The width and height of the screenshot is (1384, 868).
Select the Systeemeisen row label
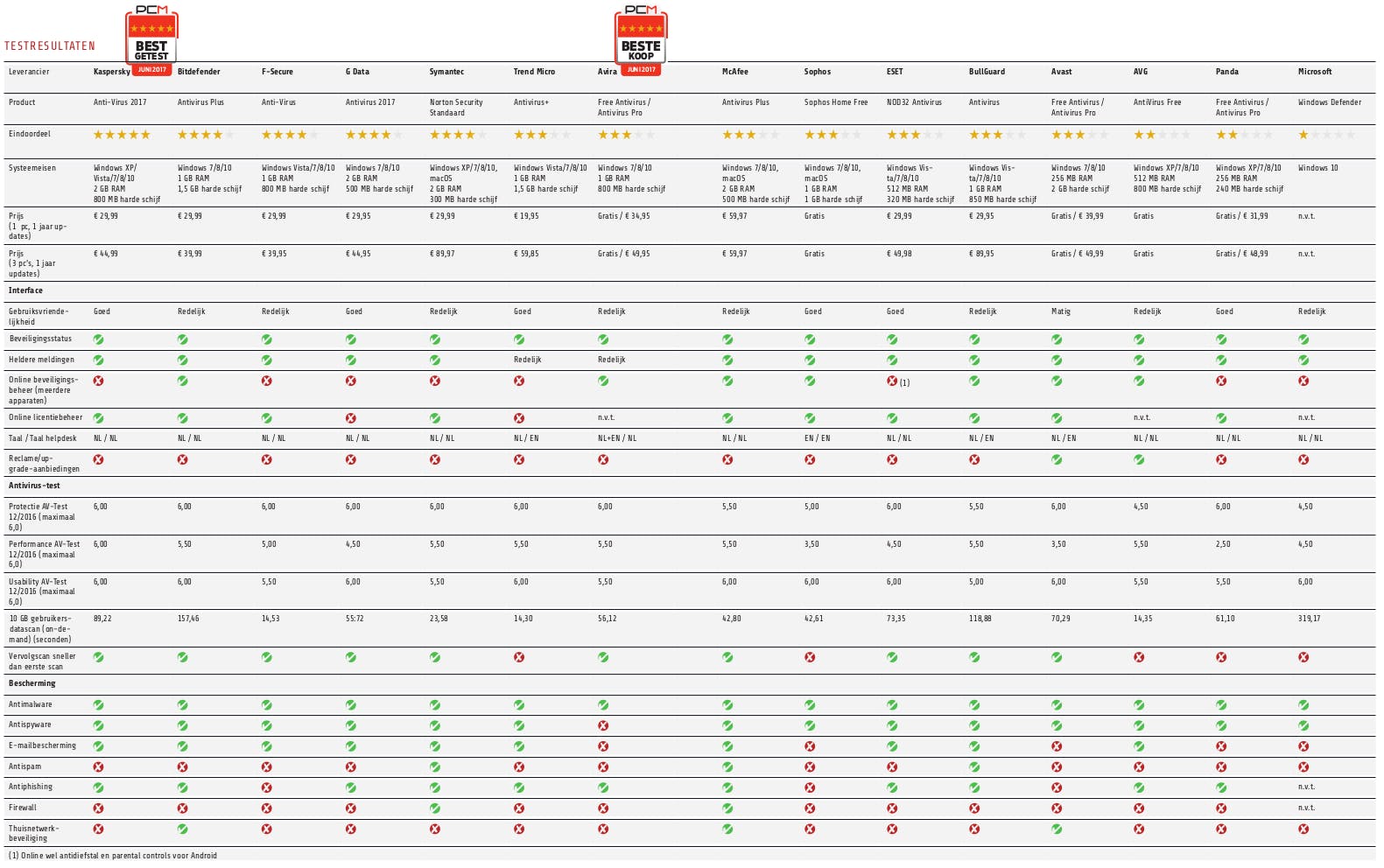tap(32, 168)
